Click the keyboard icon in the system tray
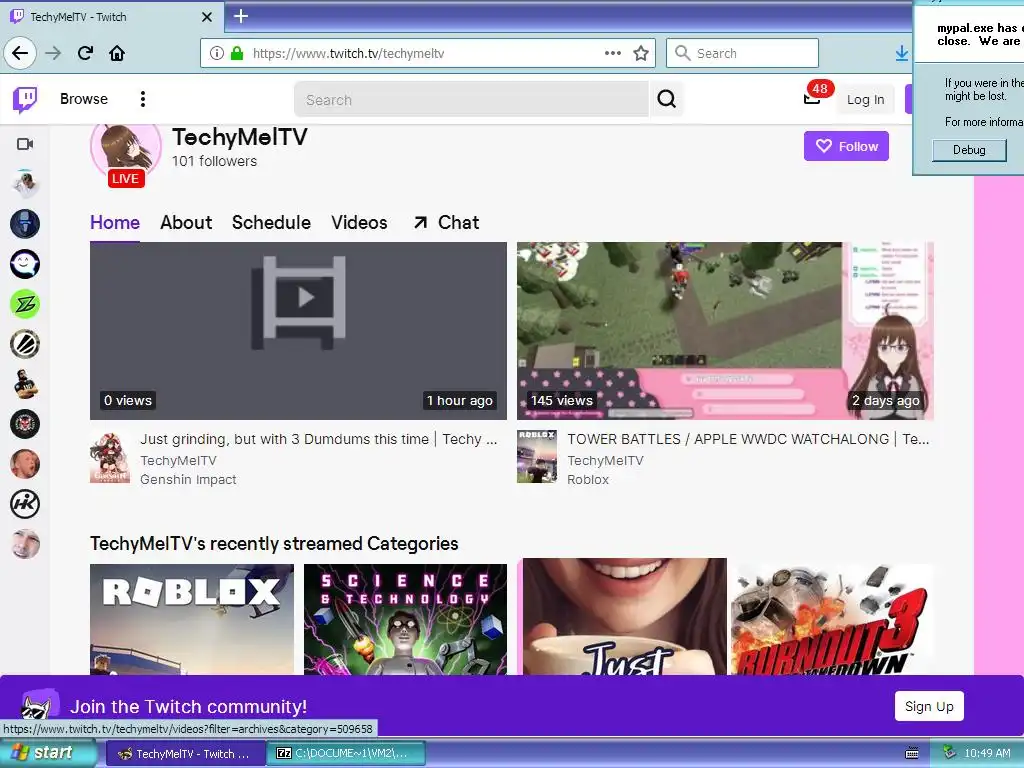1024x768 pixels. 912,754
